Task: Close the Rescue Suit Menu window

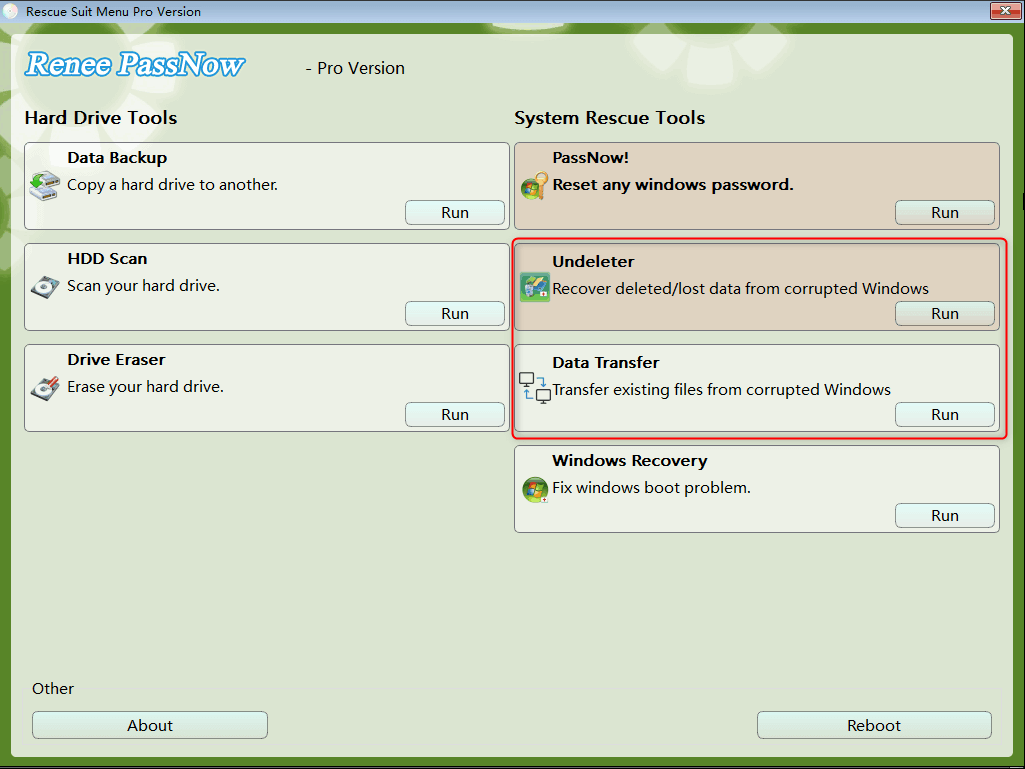Action: click(1005, 10)
